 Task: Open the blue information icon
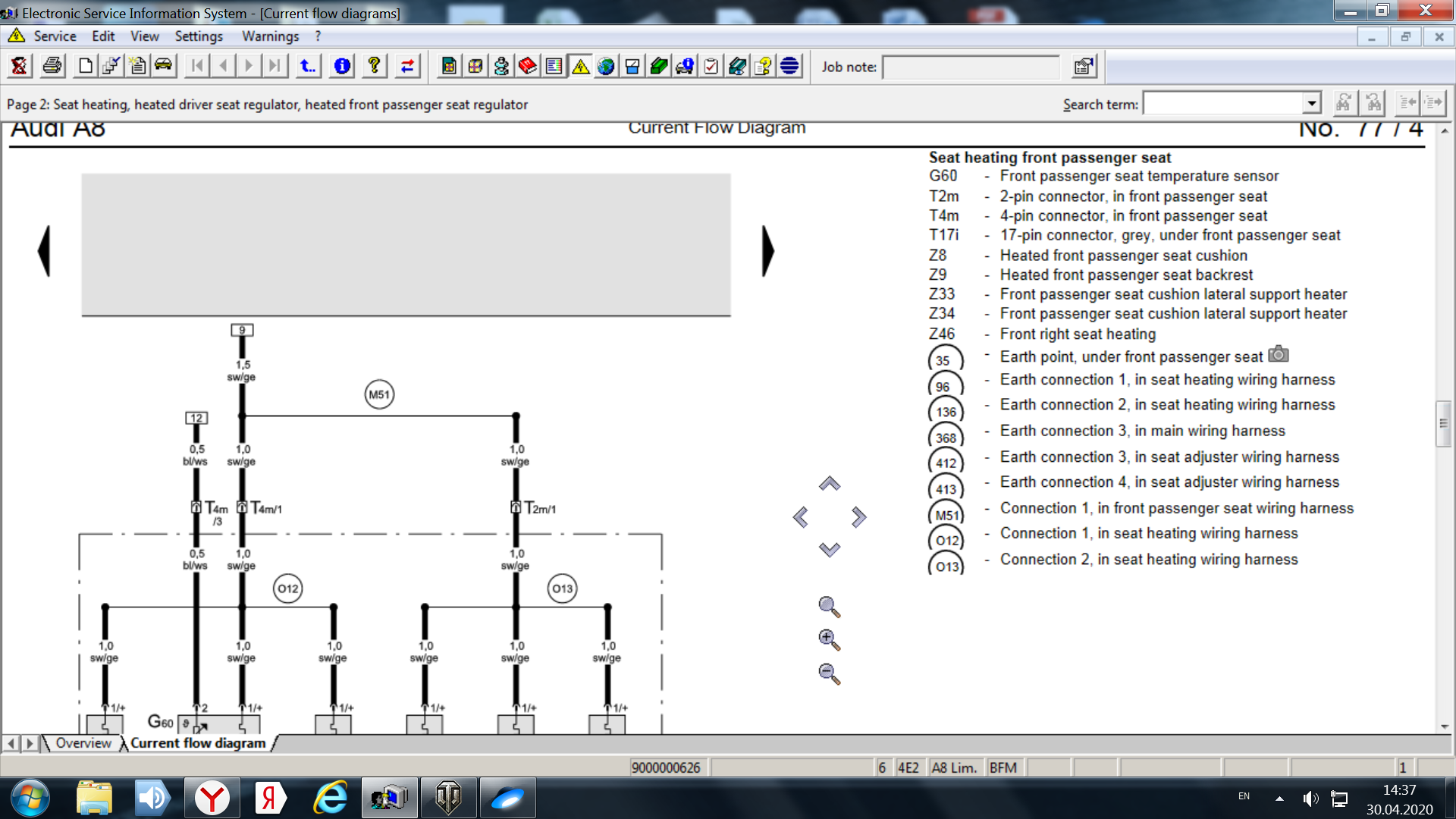342,67
